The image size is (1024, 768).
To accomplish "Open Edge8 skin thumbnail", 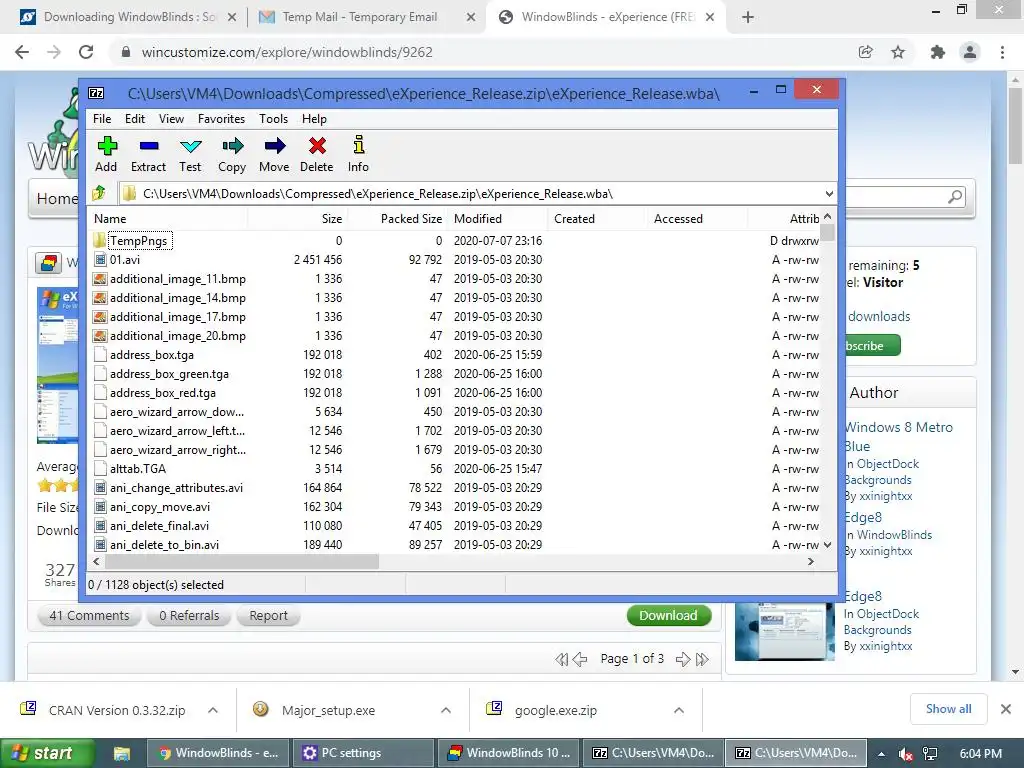I will click(784, 632).
